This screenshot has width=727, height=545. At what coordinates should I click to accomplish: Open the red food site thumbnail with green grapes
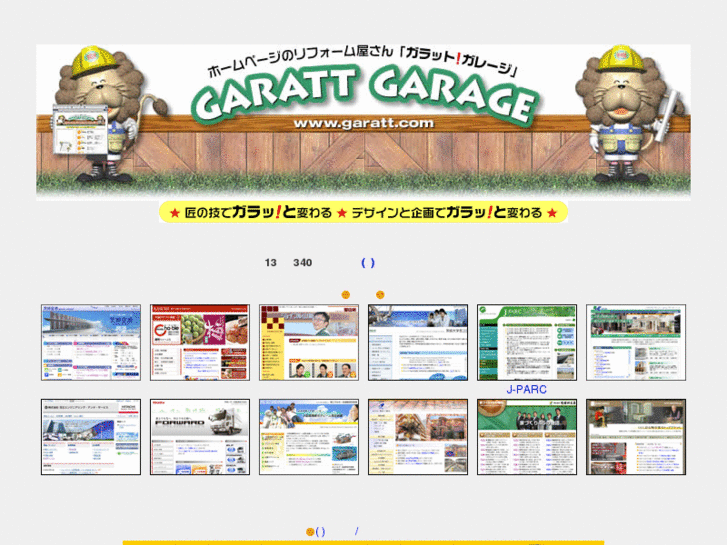[x=200, y=342]
